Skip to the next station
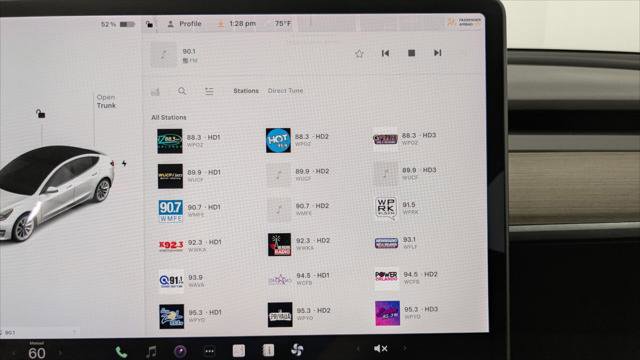 438,53
